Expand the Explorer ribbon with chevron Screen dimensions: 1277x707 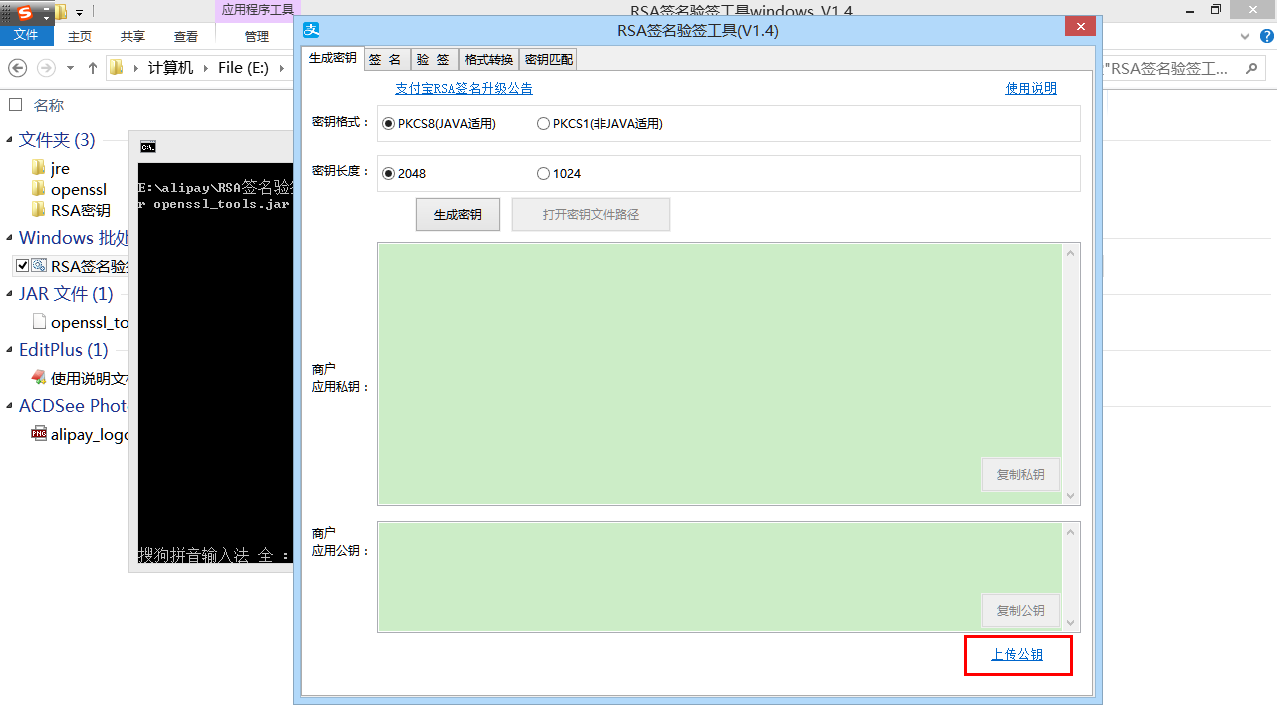point(1244,36)
